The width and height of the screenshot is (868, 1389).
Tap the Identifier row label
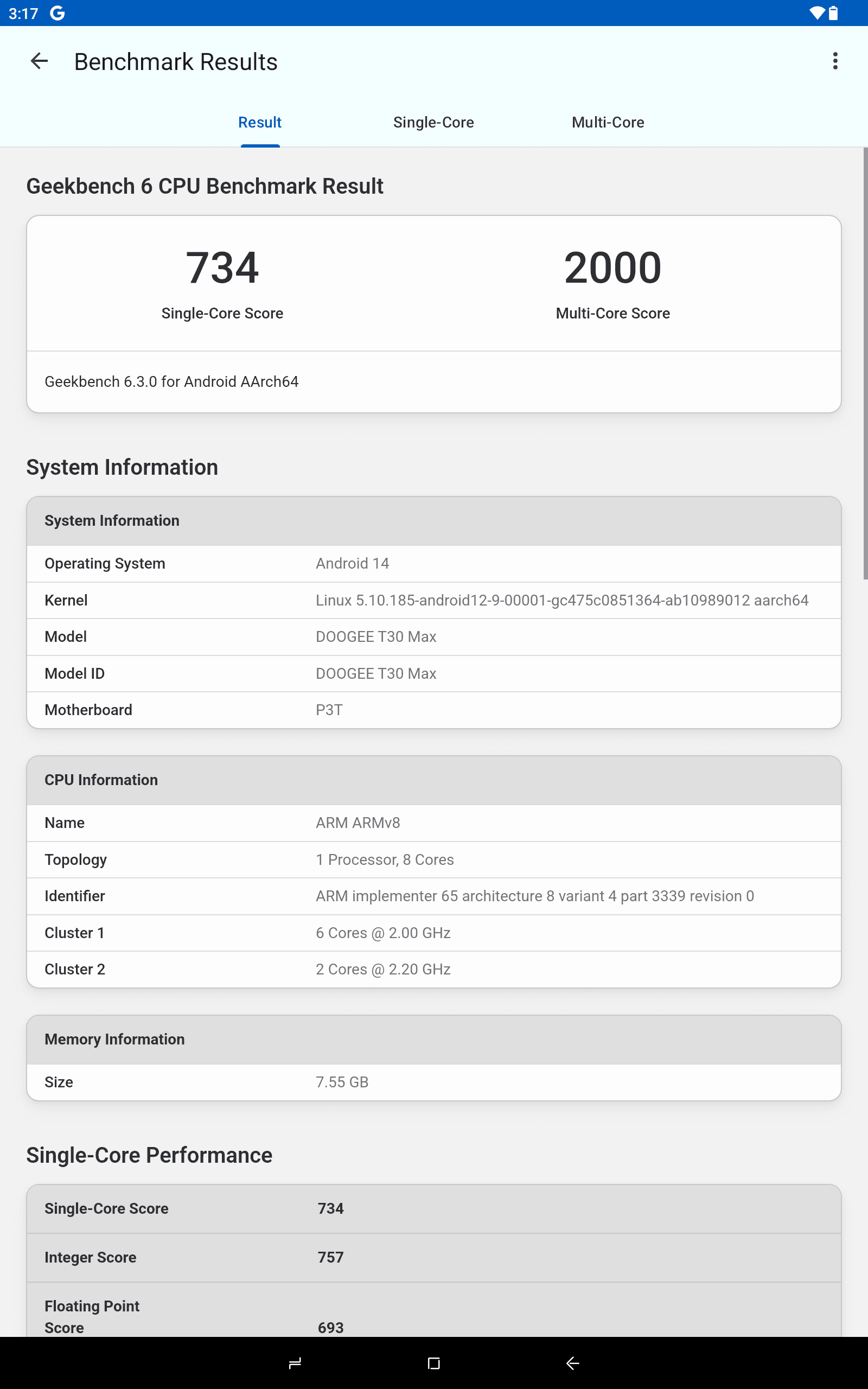click(x=75, y=896)
